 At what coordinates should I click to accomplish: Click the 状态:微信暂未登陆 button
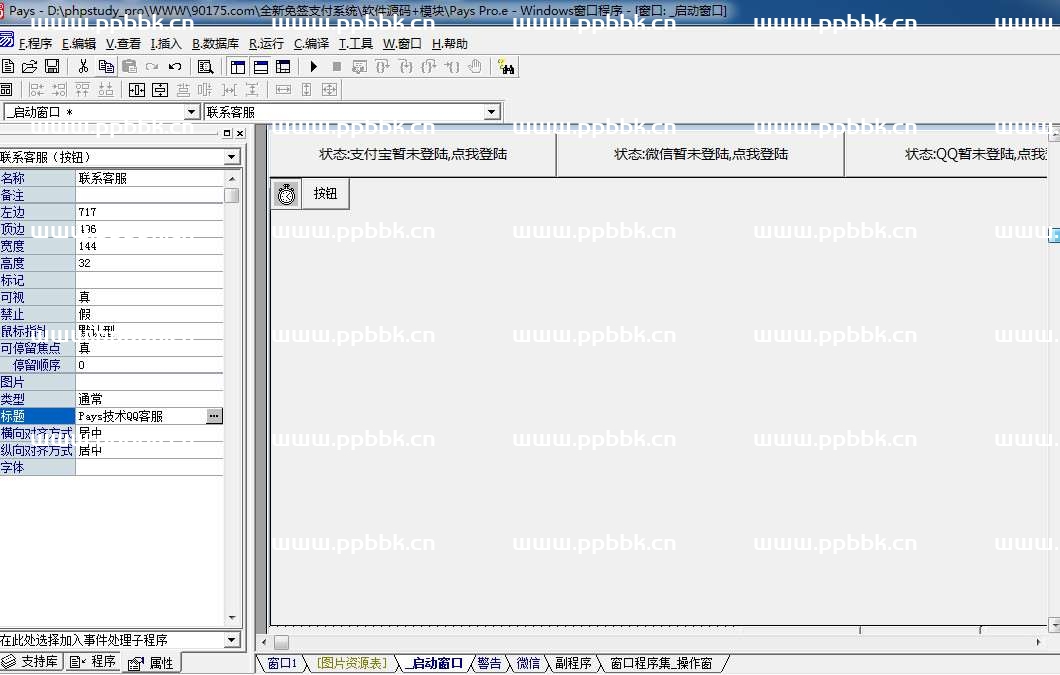700,155
